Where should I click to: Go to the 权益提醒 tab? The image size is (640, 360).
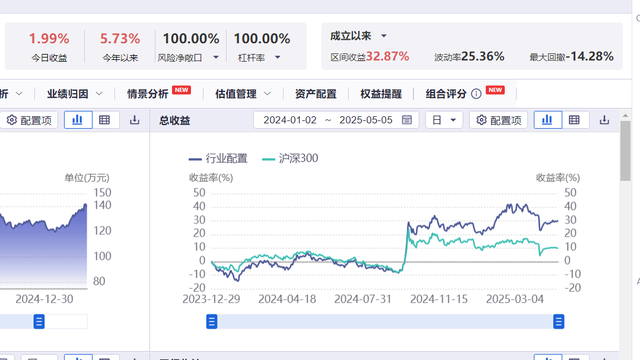point(381,94)
